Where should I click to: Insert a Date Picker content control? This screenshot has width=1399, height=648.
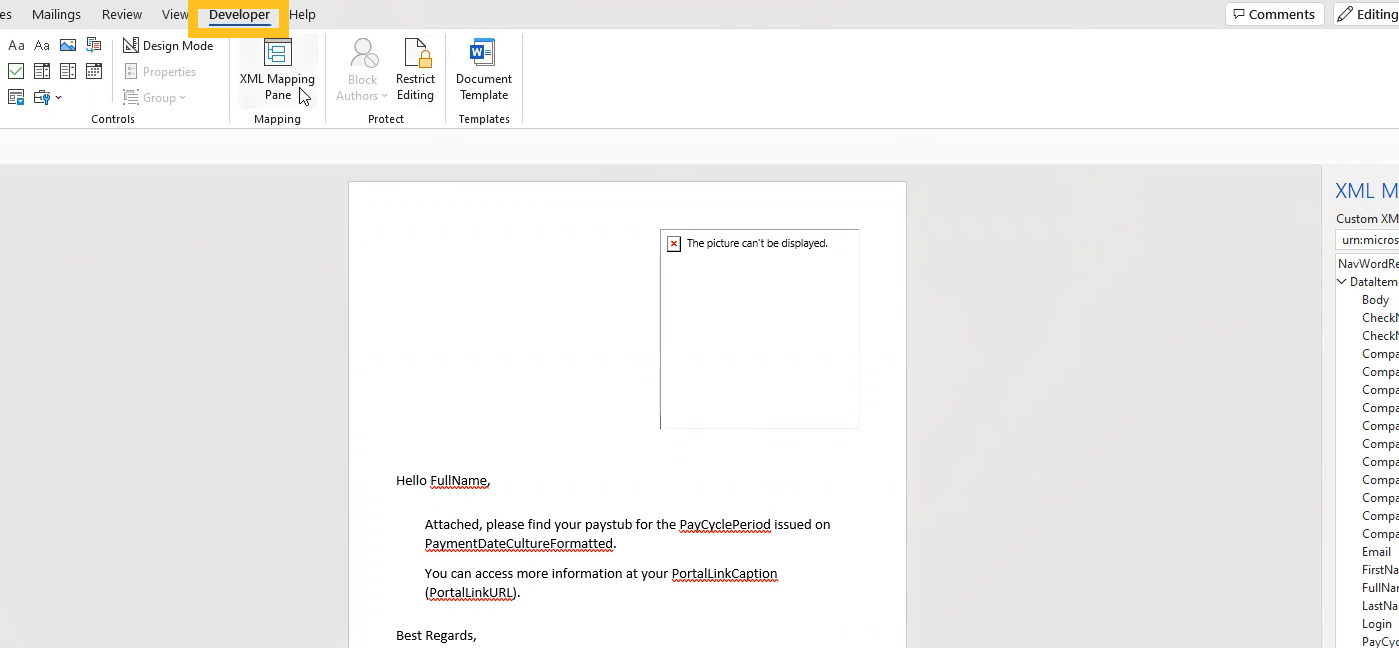[x=94, y=71]
